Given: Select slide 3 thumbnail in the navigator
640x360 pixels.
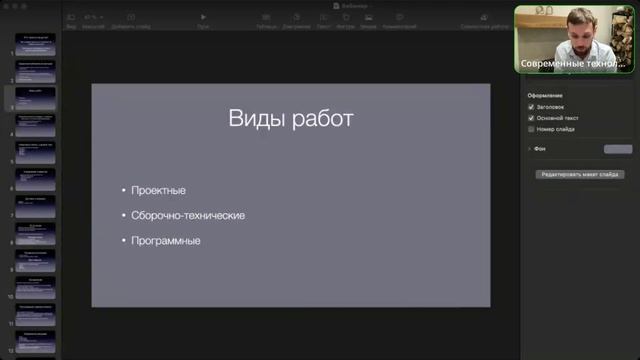Looking at the screenshot, I should 36,98.
